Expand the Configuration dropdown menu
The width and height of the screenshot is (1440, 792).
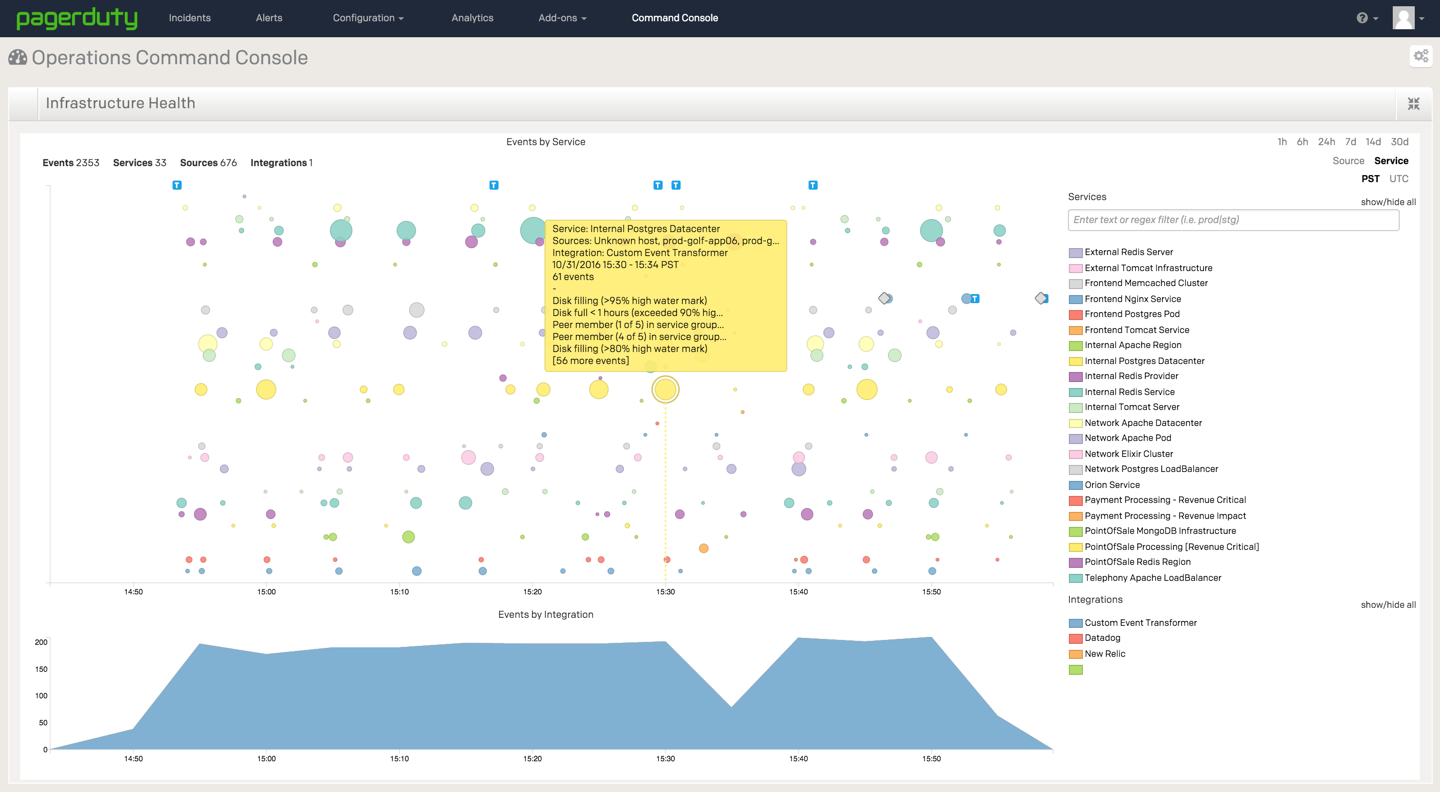(368, 18)
